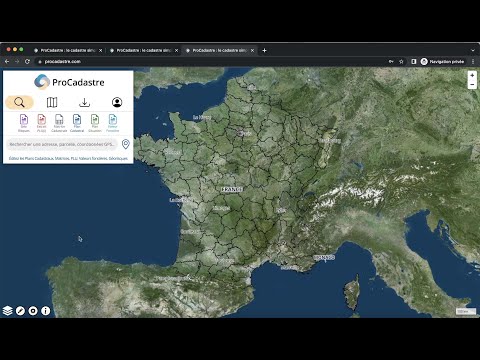Click the MONACO label on the map
Image resolution: width=480 pixels, height=360 pixels.
tap(324, 258)
